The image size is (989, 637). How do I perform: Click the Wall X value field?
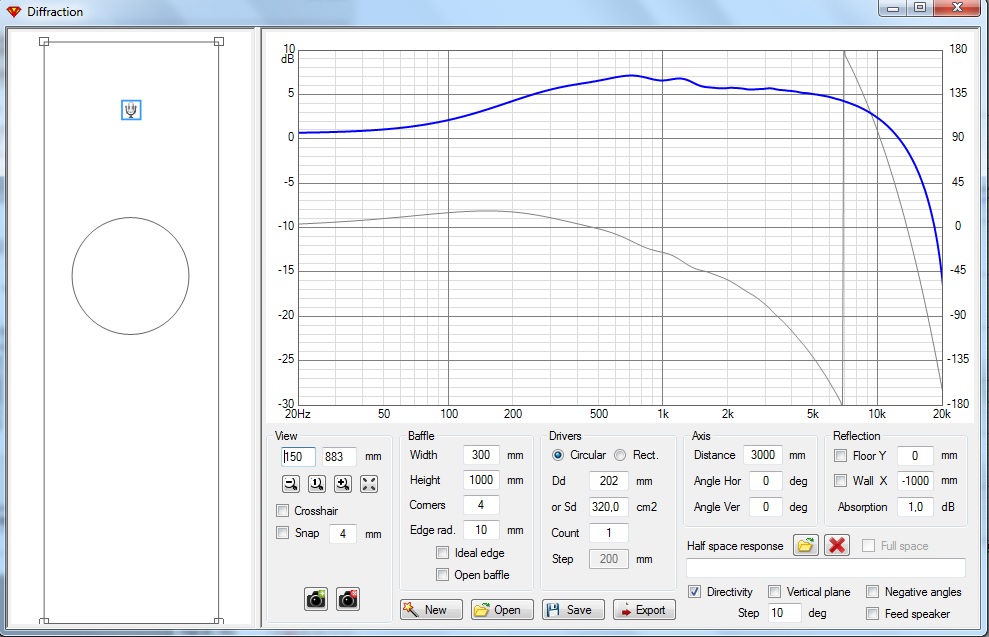pos(915,481)
